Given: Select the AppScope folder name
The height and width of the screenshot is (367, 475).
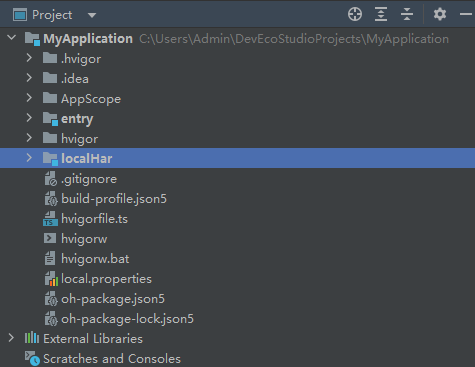Looking at the screenshot, I should click(91, 99).
